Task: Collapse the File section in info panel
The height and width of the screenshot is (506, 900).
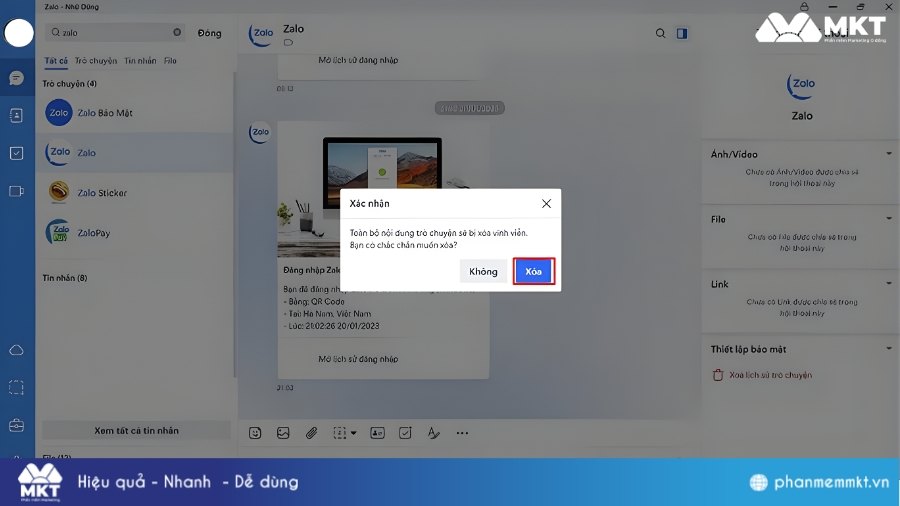Action: coord(889,219)
